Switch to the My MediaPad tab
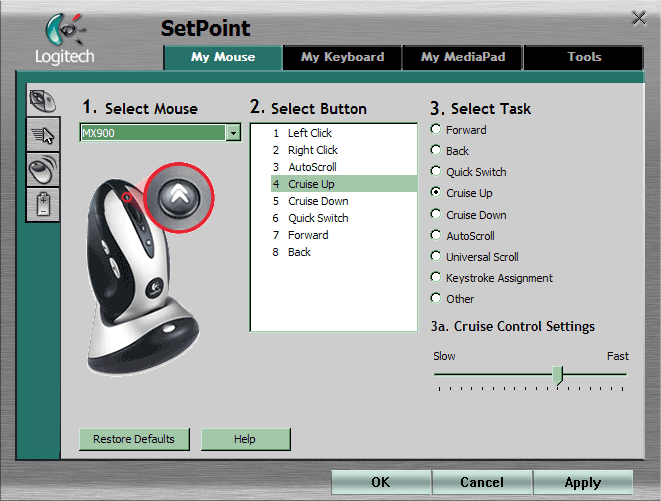Viewport: 661px width, 501px height. click(463, 57)
